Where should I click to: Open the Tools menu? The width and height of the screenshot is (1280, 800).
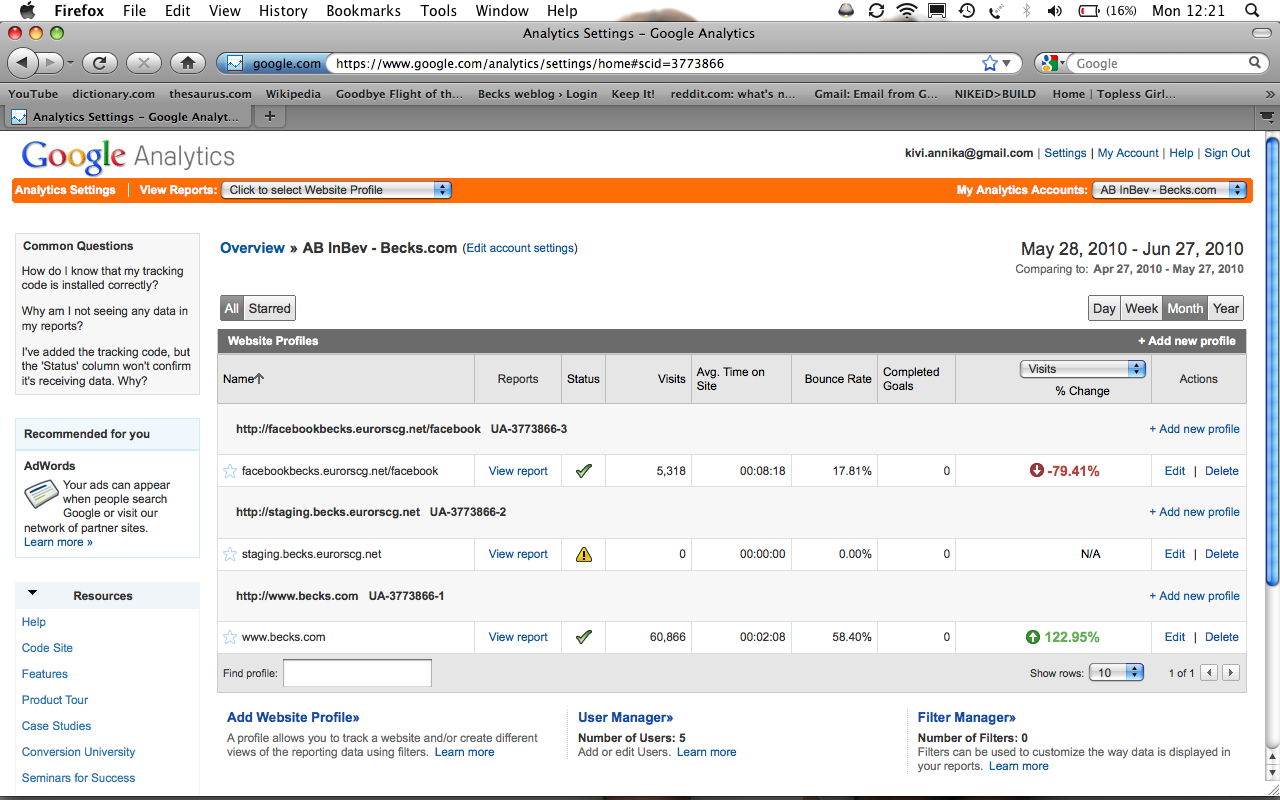(438, 10)
